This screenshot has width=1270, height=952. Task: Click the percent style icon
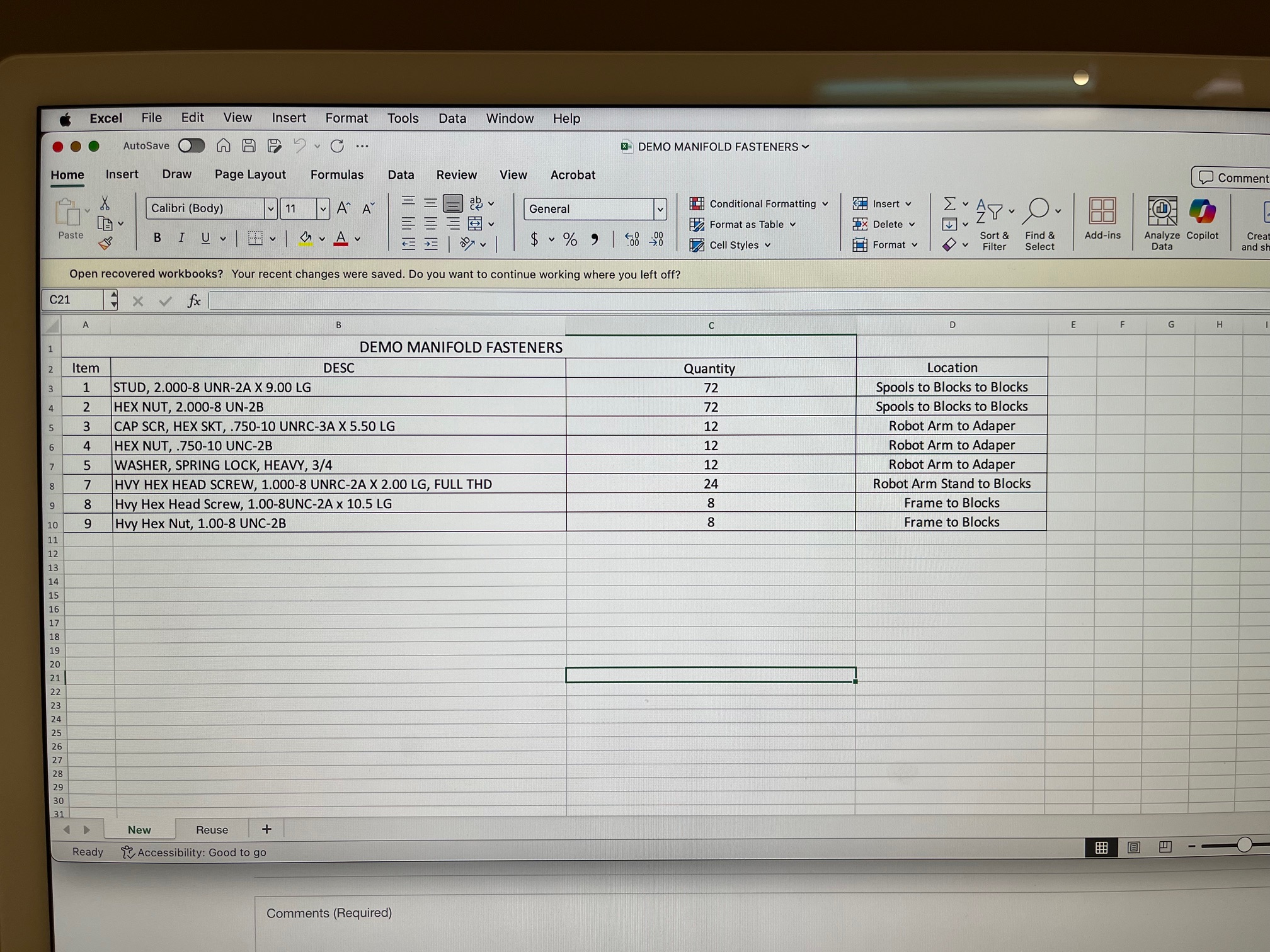click(x=570, y=239)
